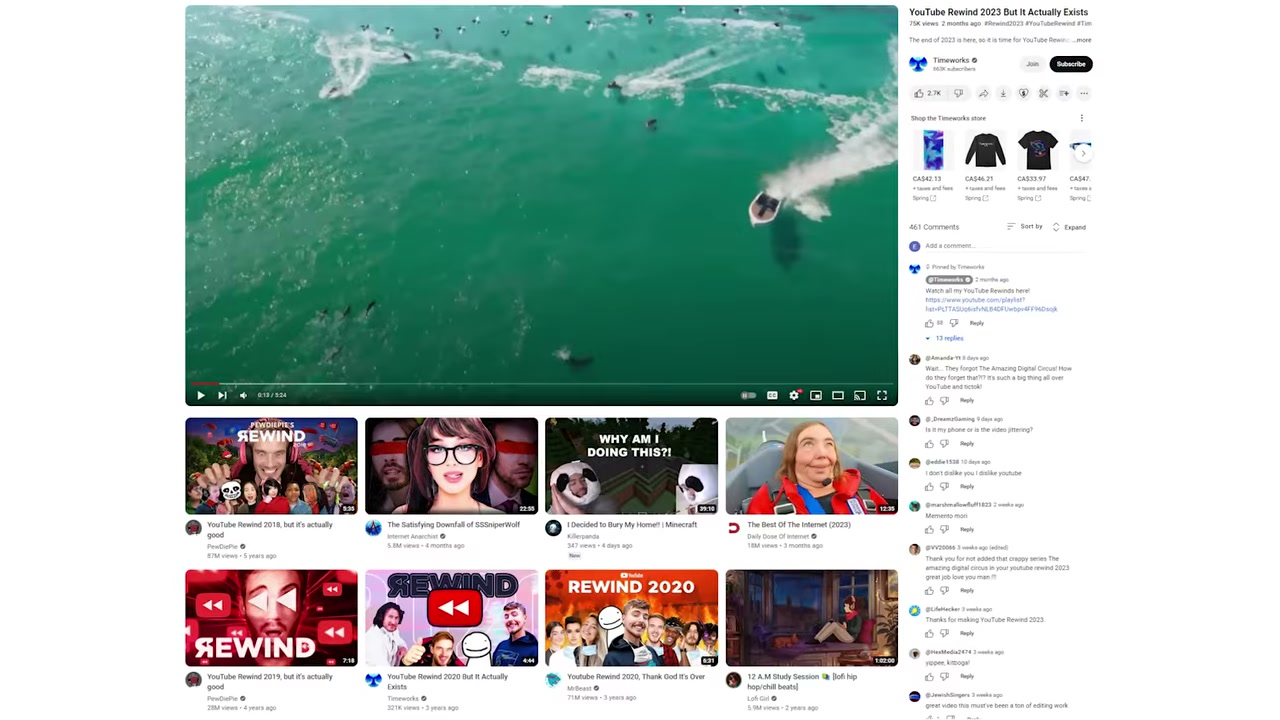Create a clip with scissors icon

click(x=1043, y=93)
